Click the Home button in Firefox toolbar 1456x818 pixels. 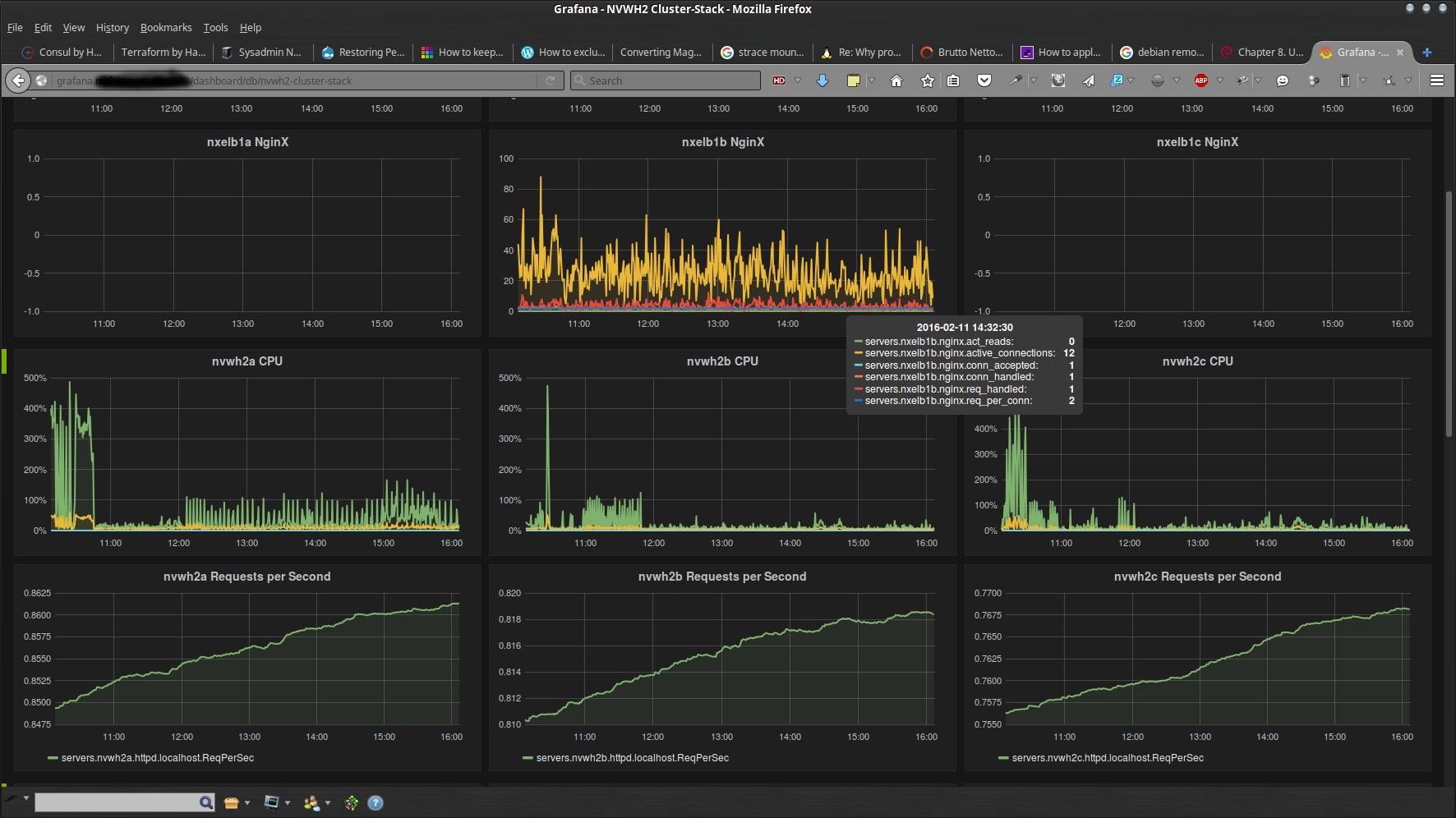[x=896, y=80]
